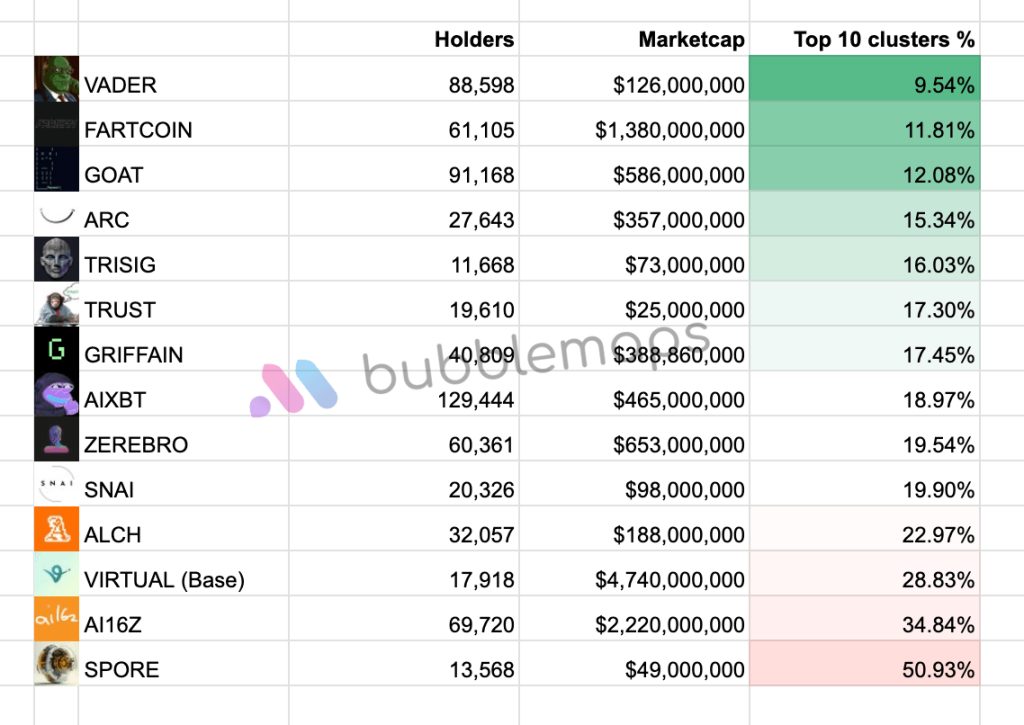Click the TRUST monkey icon
The height and width of the screenshot is (725, 1024).
pos(56,305)
